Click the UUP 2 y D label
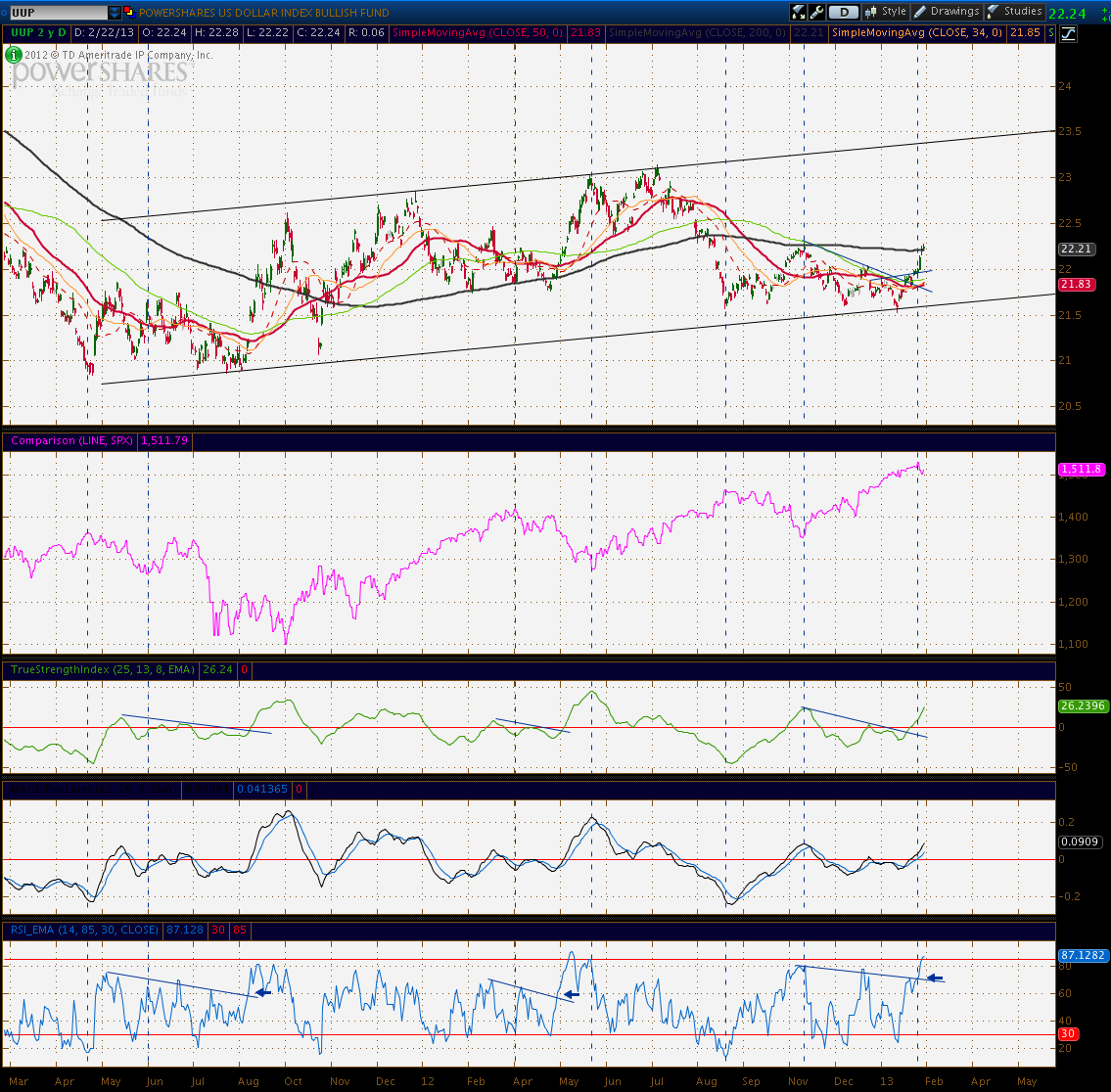The height and width of the screenshot is (1092, 1111). pyautogui.click(x=38, y=32)
